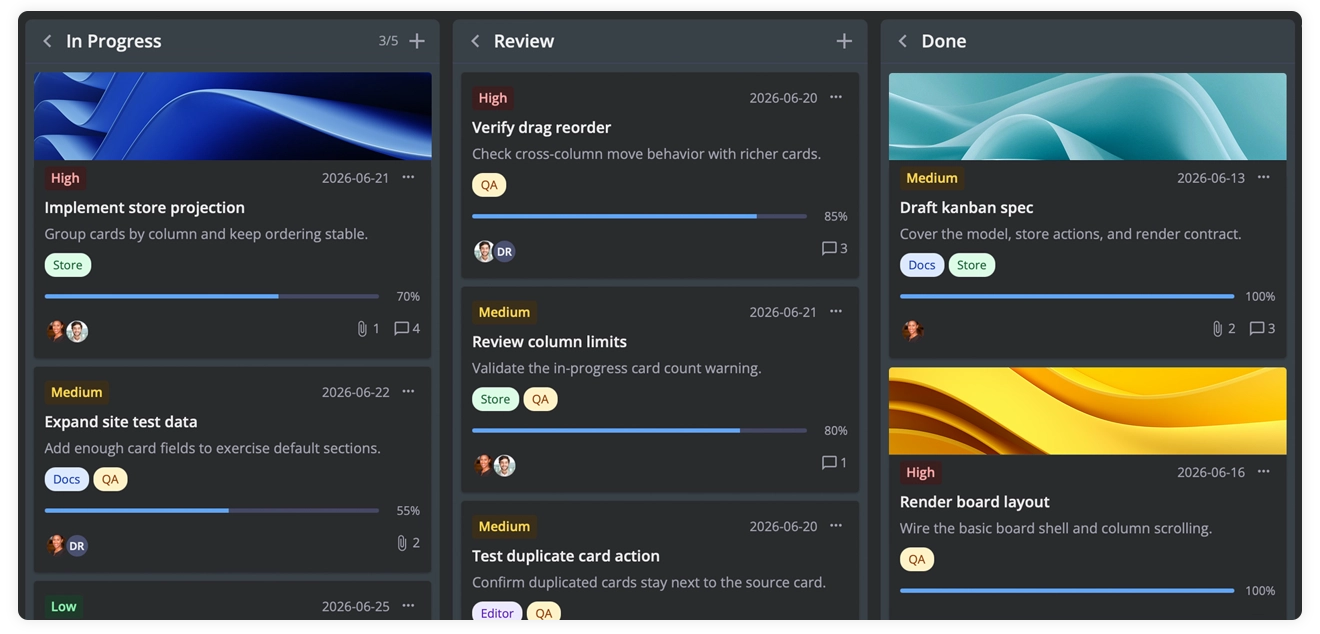Click High priority badge on Verify drag reorder

(493, 98)
